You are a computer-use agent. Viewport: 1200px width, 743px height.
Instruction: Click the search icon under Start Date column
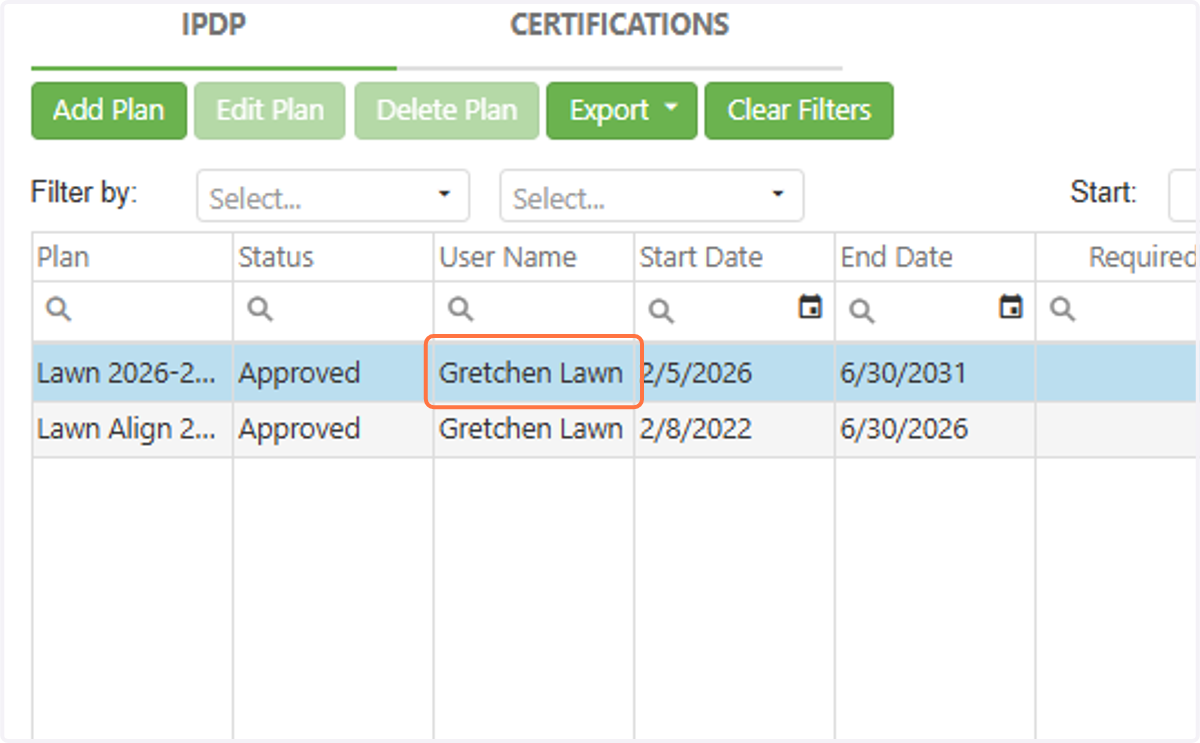[661, 311]
